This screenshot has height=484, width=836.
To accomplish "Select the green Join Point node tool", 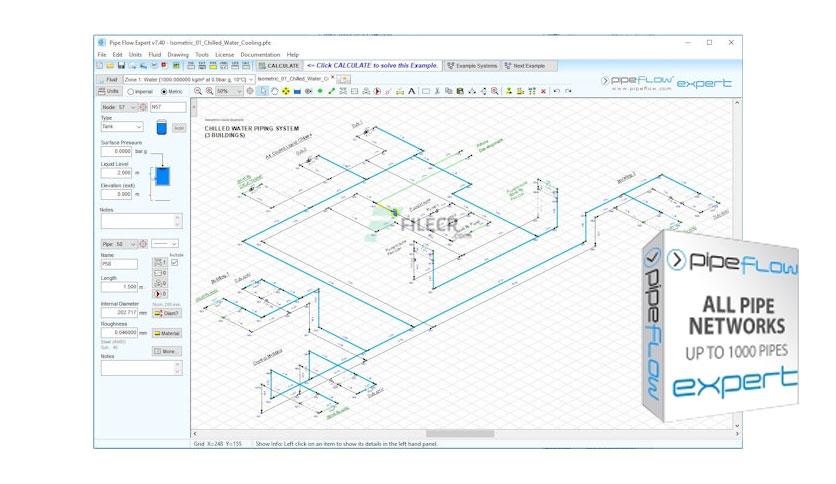I will tap(320, 91).
